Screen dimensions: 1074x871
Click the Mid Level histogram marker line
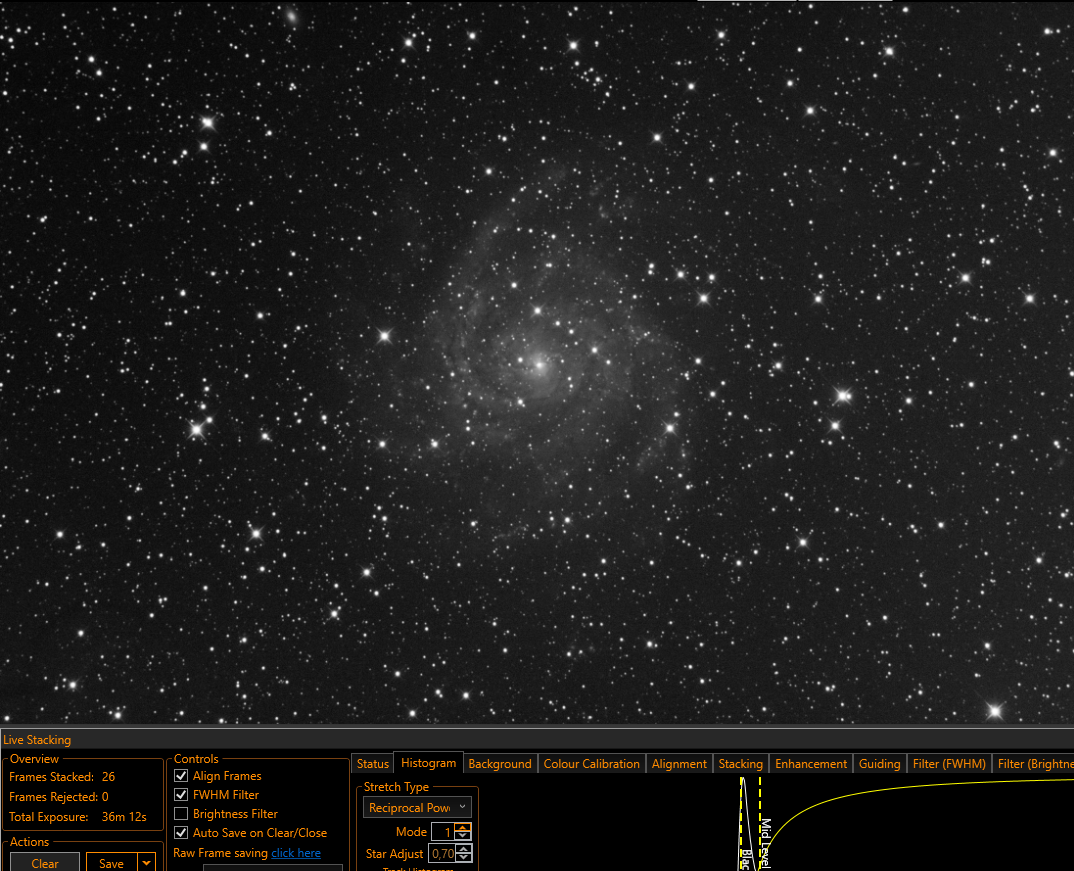[x=760, y=822]
